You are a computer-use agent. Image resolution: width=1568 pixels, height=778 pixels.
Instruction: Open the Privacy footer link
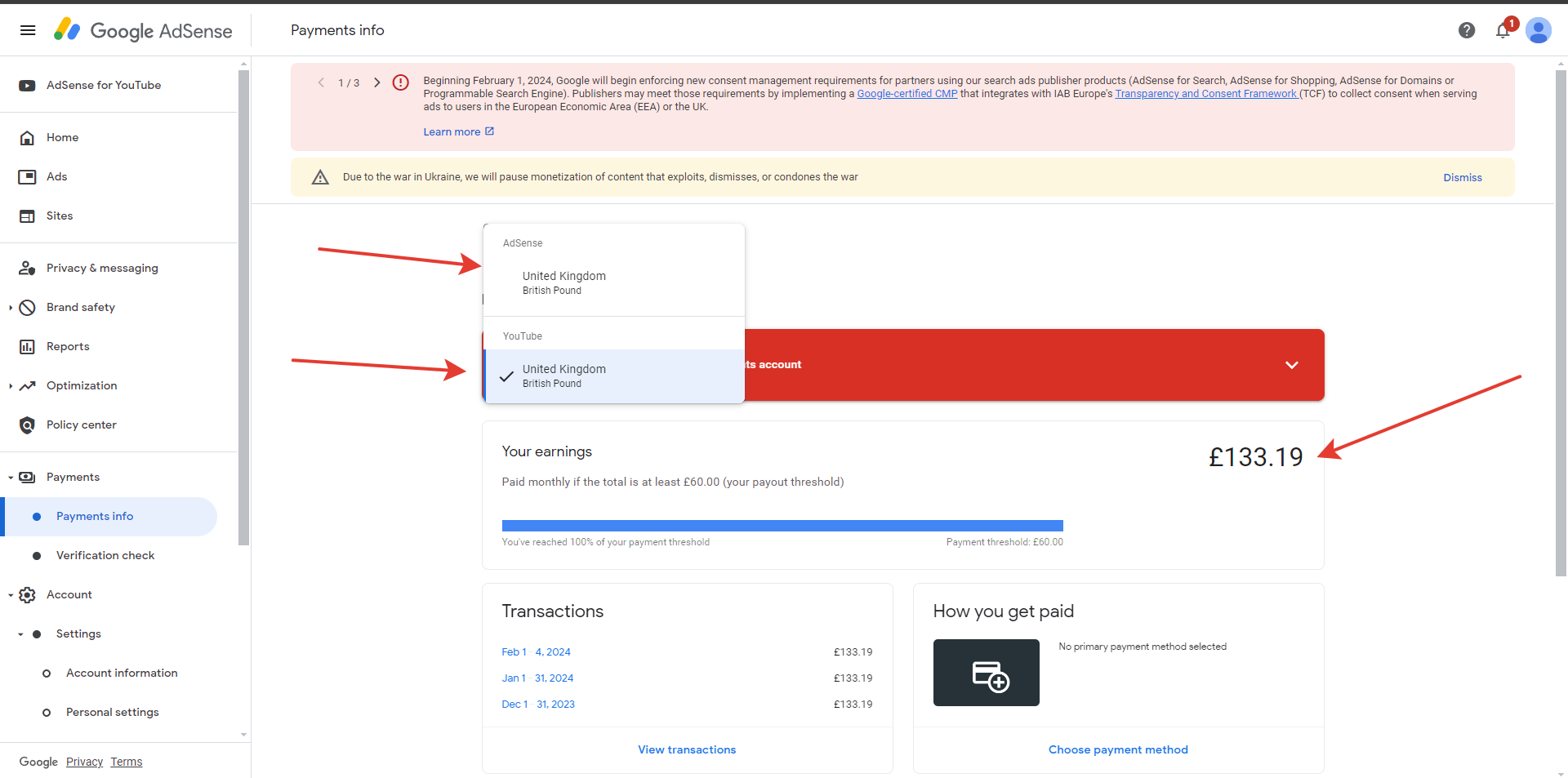[84, 762]
